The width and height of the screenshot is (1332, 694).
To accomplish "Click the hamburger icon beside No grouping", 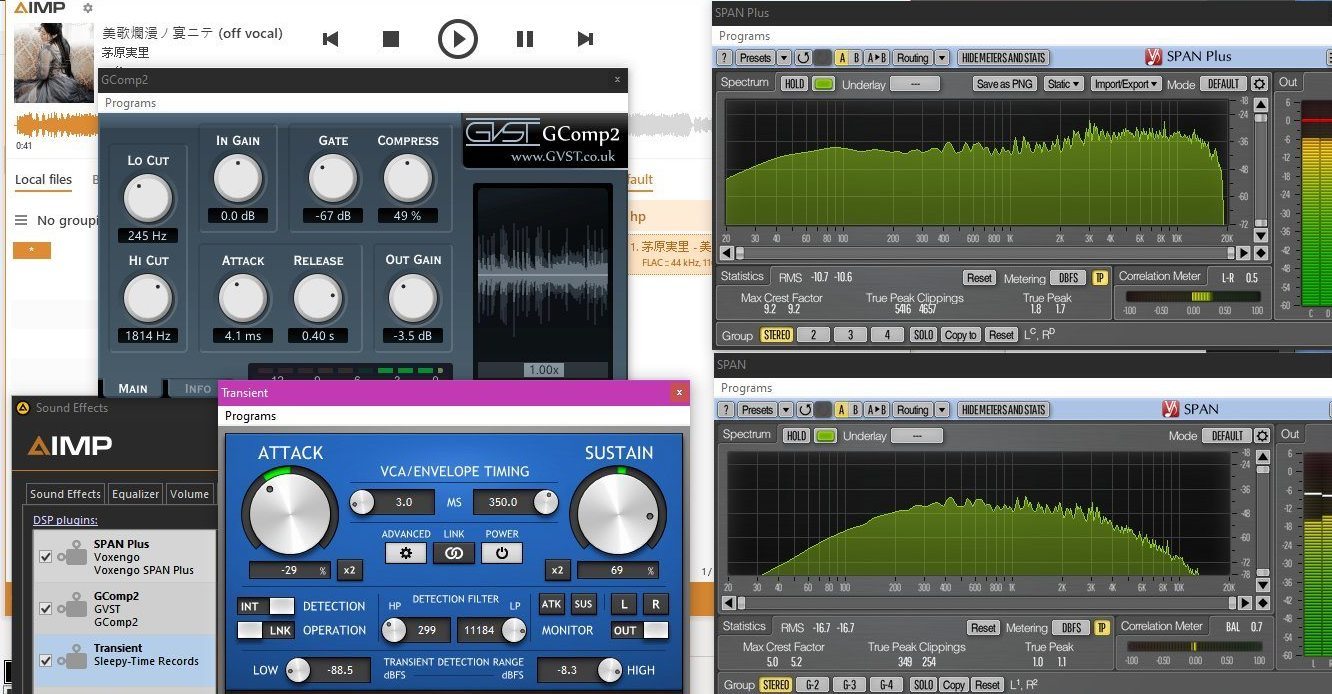I will point(21,220).
